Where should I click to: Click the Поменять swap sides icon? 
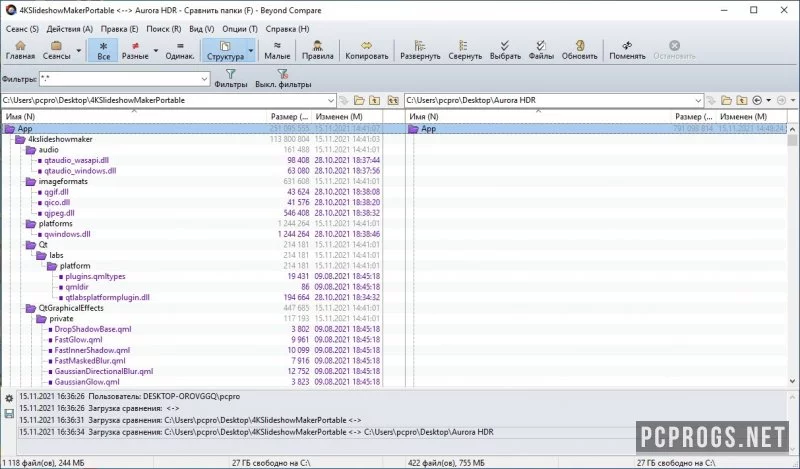coord(627,46)
